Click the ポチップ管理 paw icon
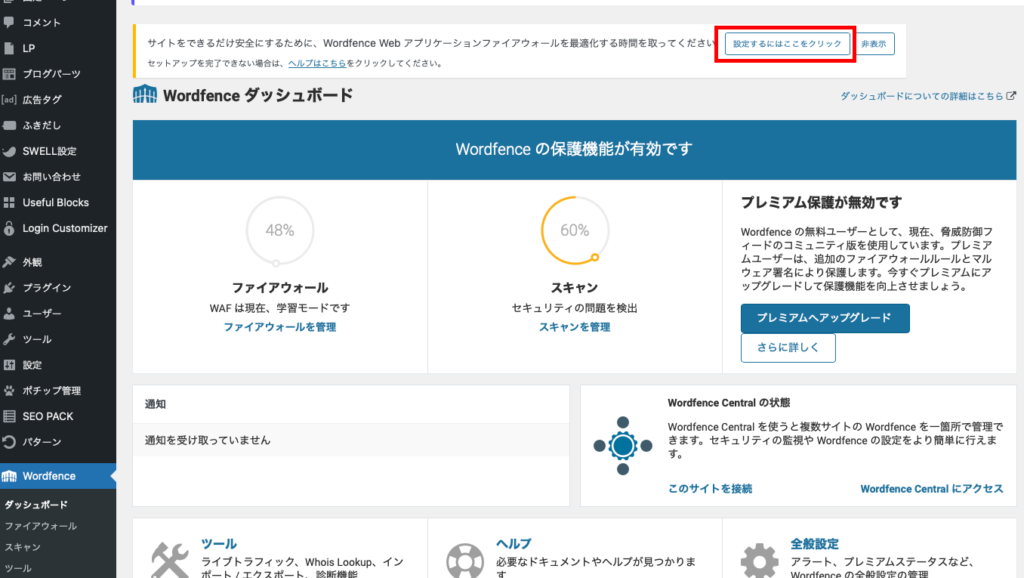The width and height of the screenshot is (1024, 578). click(9, 391)
